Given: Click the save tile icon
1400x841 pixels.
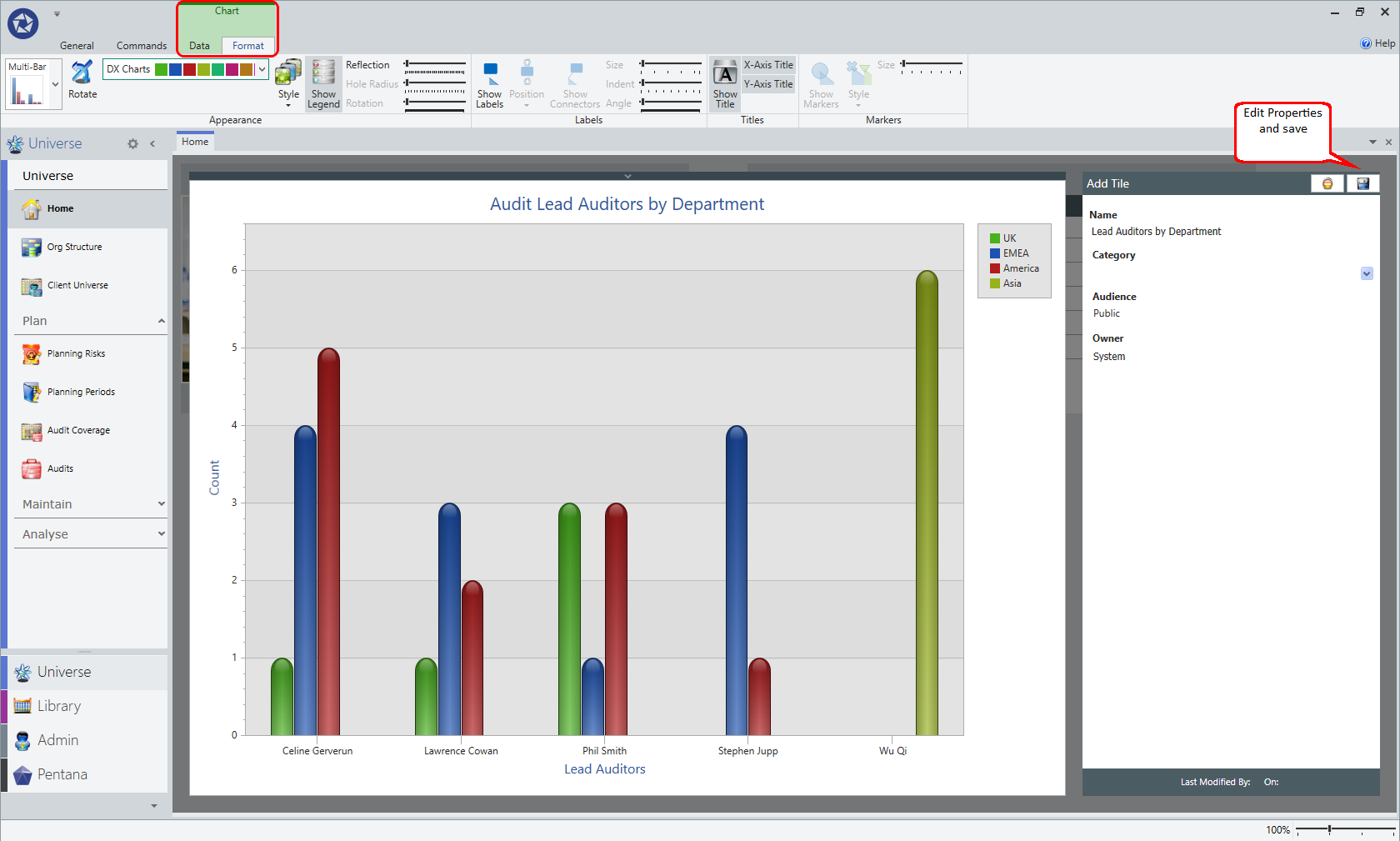Looking at the screenshot, I should tap(1362, 183).
